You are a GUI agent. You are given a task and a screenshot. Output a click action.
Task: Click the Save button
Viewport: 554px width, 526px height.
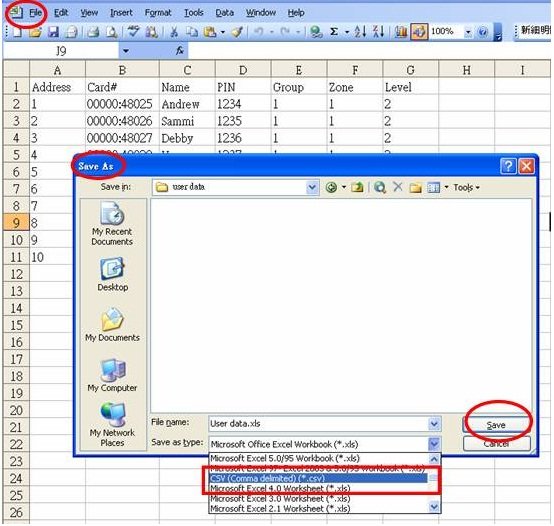point(496,425)
